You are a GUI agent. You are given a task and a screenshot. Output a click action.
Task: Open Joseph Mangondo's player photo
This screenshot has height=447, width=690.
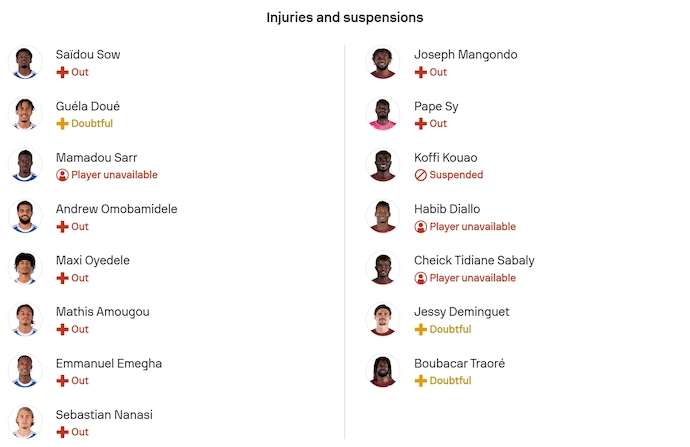[x=384, y=62]
